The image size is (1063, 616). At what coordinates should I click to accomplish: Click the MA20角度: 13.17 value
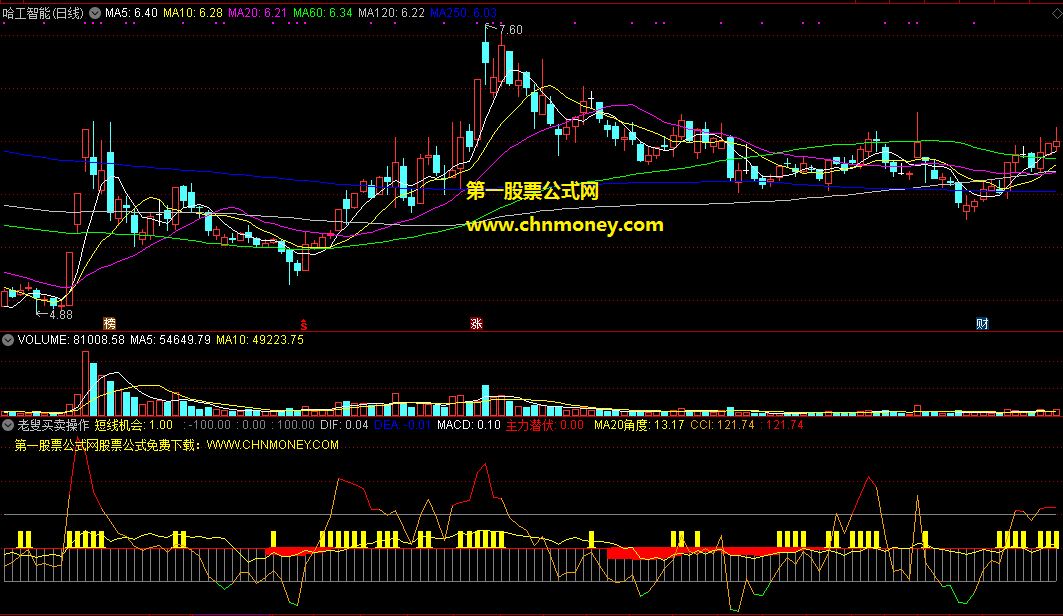(x=639, y=425)
